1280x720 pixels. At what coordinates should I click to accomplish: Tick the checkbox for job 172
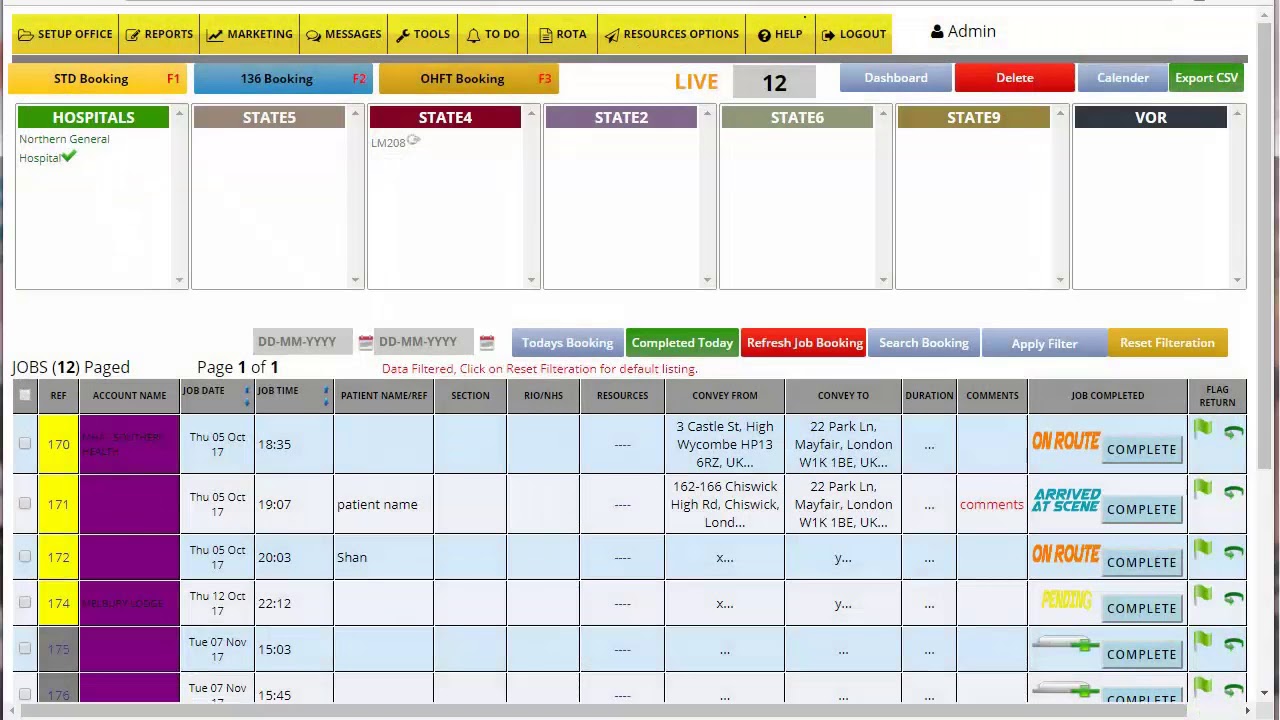click(x=25, y=557)
